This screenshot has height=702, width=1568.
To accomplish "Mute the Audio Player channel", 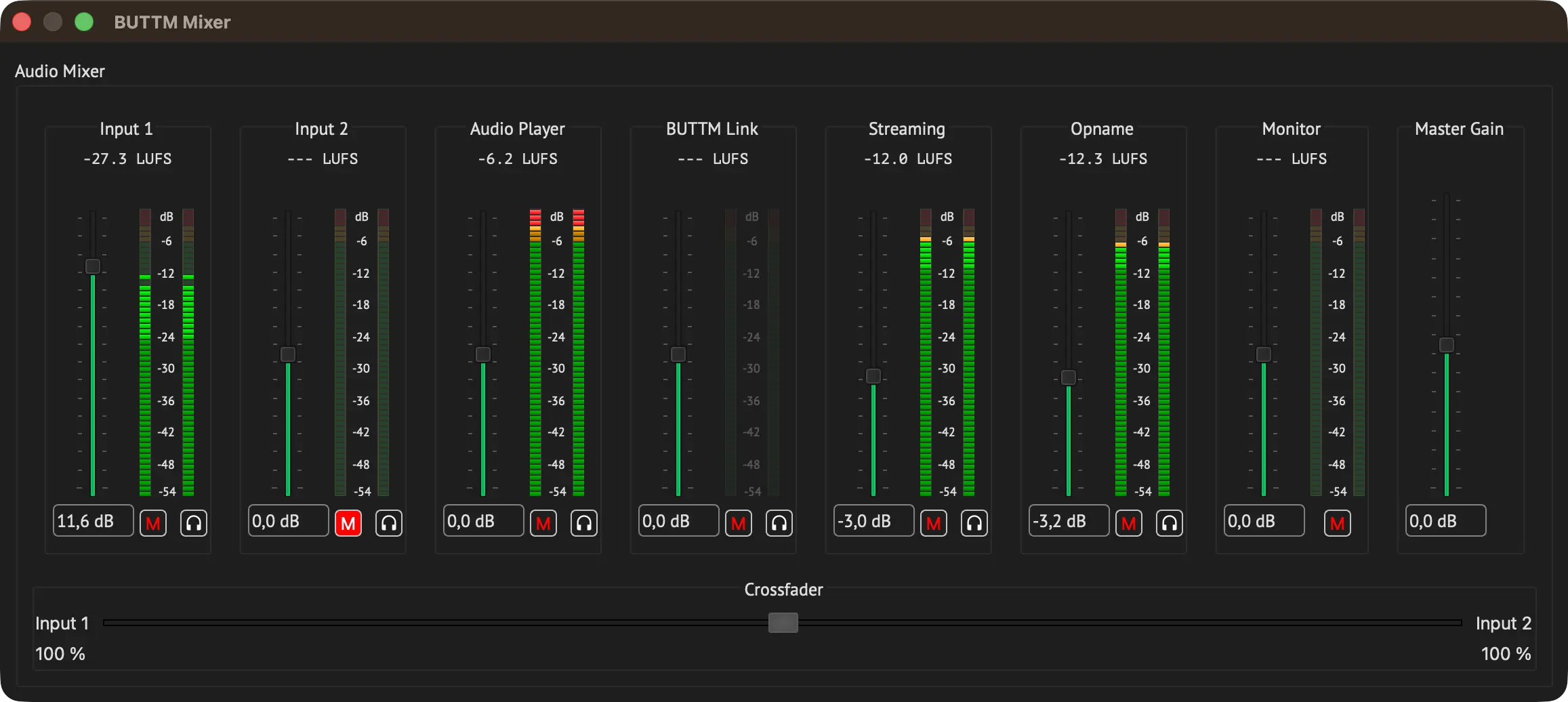I will click(543, 523).
